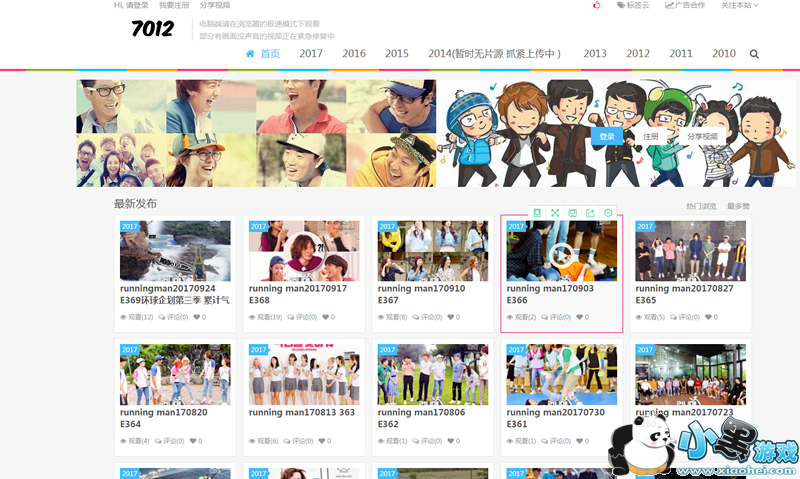Open 评论(0) comments on E367 card
800x479 pixels.
pyautogui.click(x=427, y=317)
